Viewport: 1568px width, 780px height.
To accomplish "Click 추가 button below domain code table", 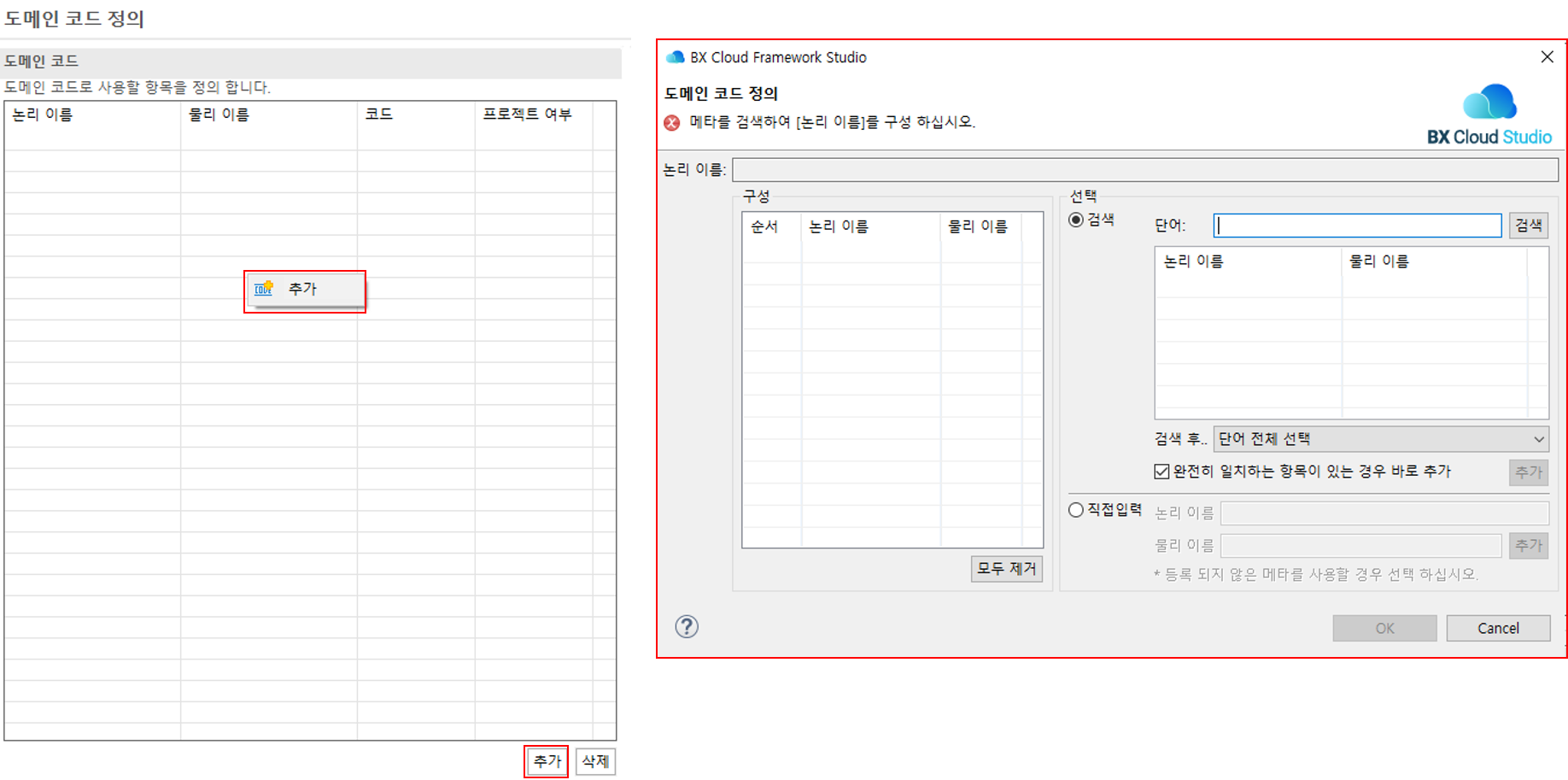I will [547, 760].
